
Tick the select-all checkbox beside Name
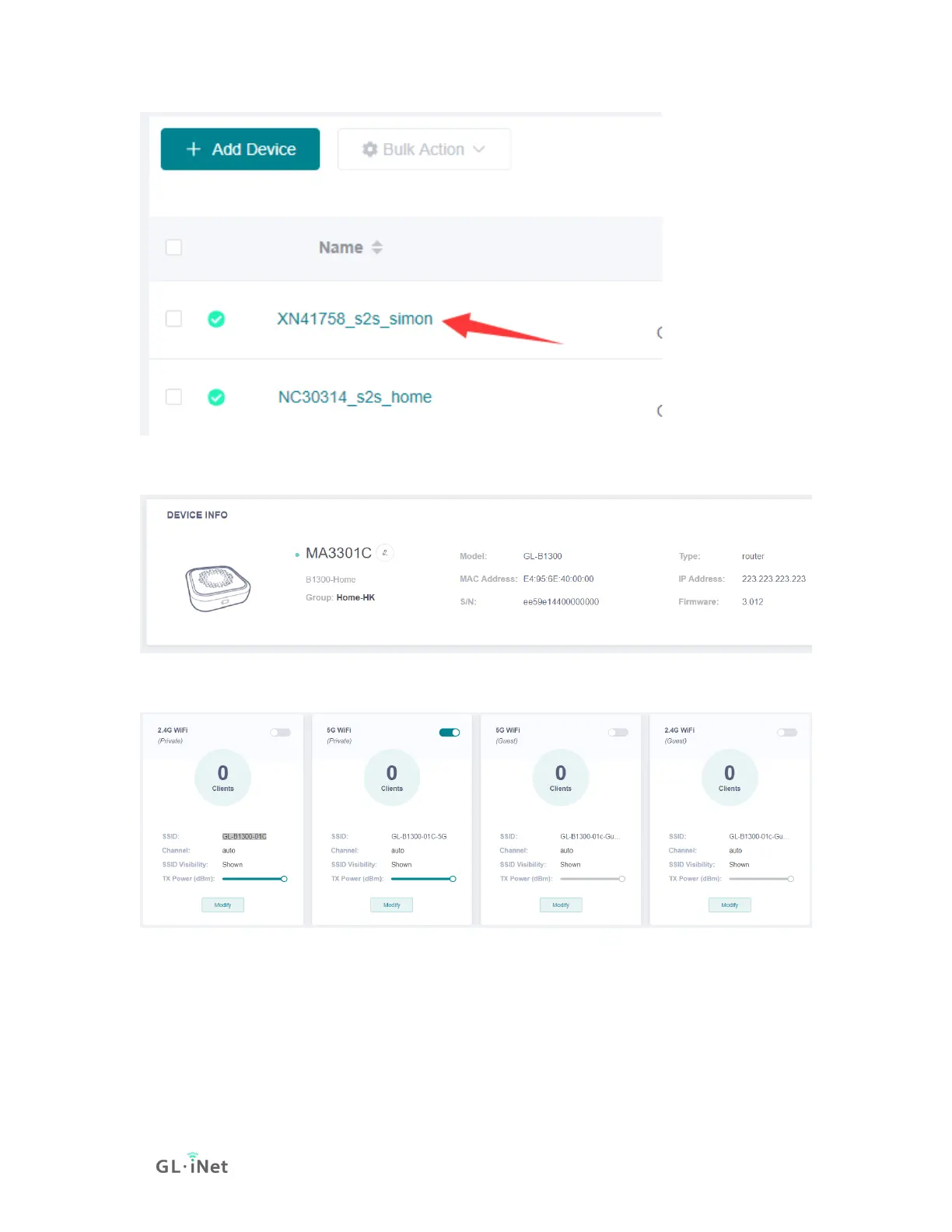[x=173, y=247]
